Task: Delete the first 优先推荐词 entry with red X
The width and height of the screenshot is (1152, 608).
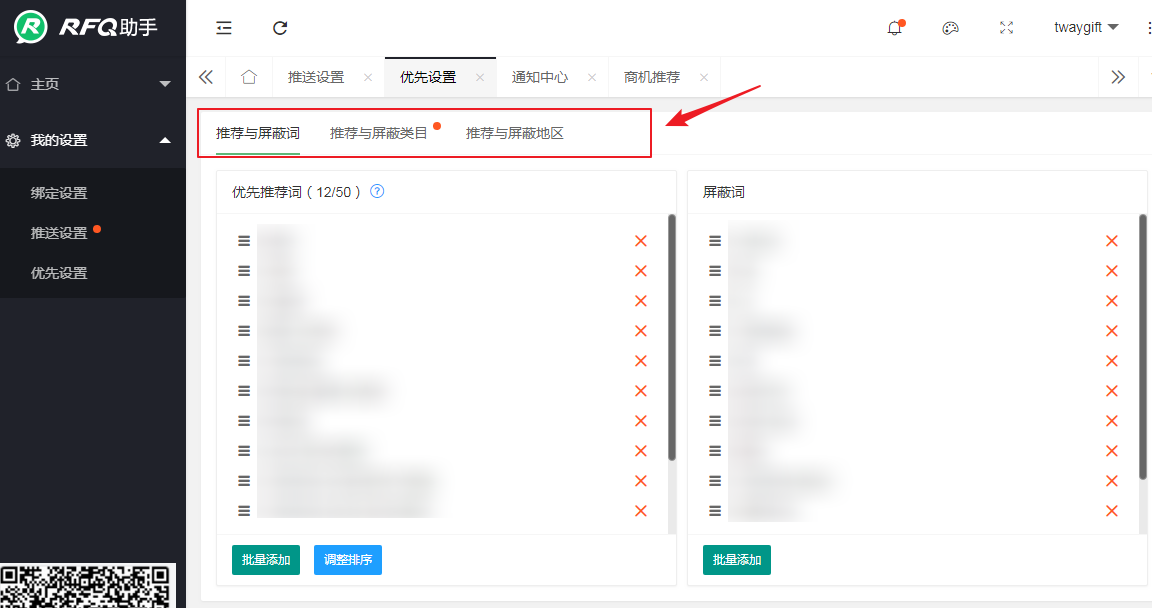Action: [x=641, y=241]
